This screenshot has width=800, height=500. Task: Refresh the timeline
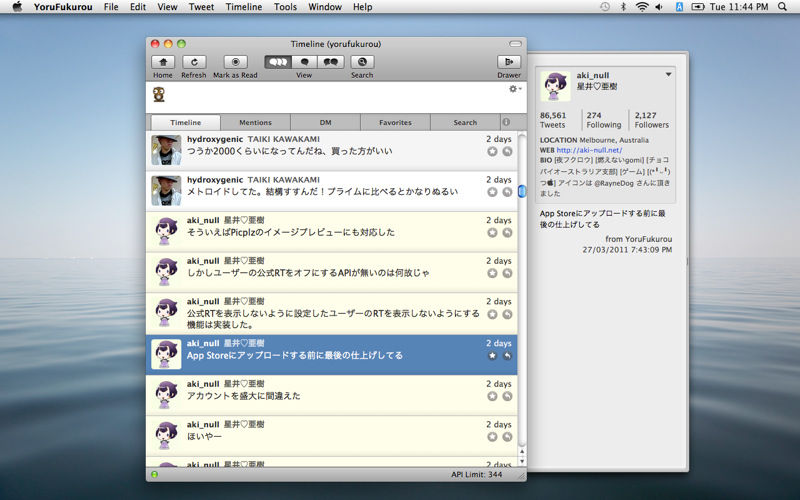[193, 62]
